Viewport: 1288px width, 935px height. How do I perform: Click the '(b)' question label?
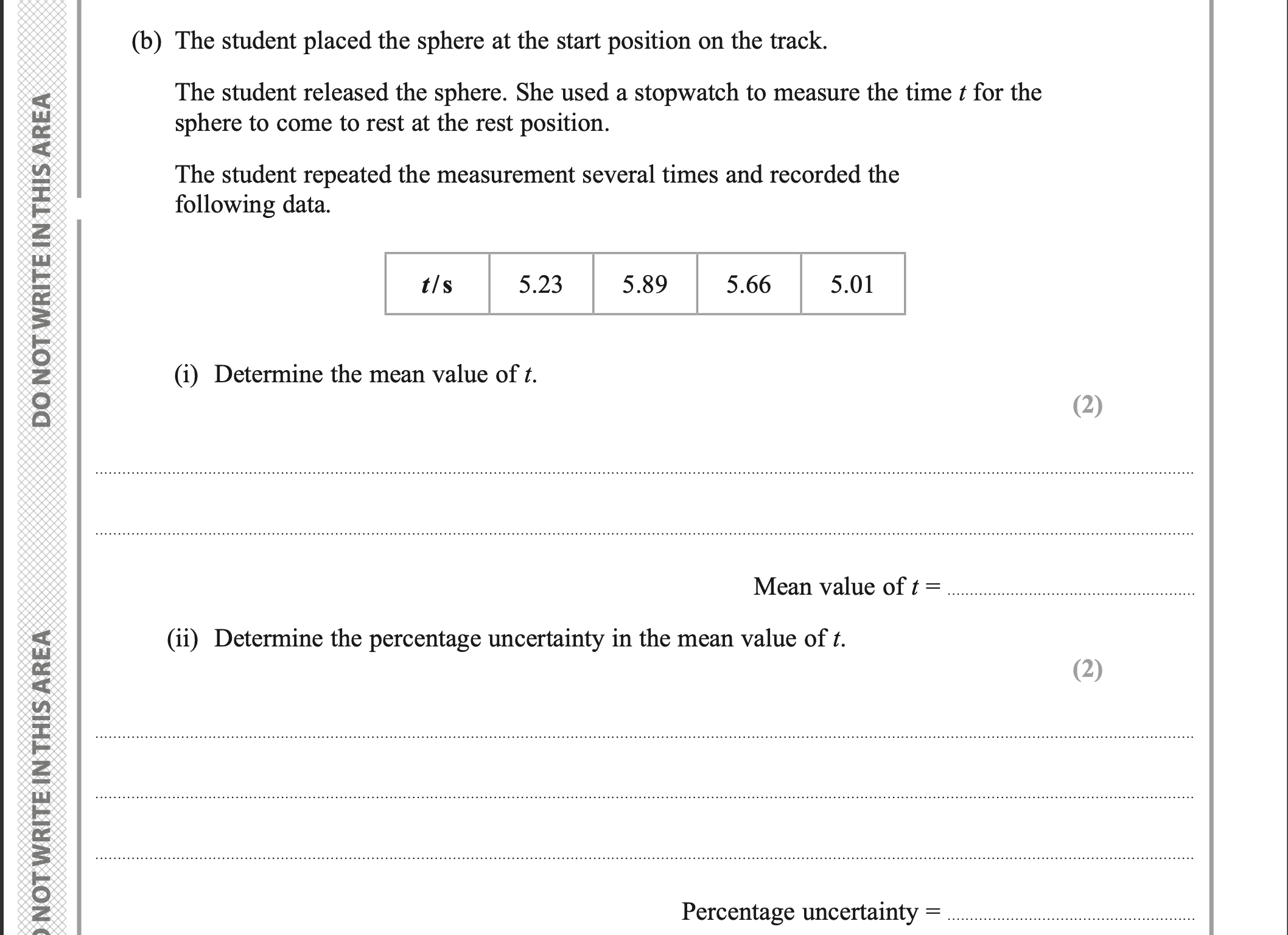click(147, 41)
